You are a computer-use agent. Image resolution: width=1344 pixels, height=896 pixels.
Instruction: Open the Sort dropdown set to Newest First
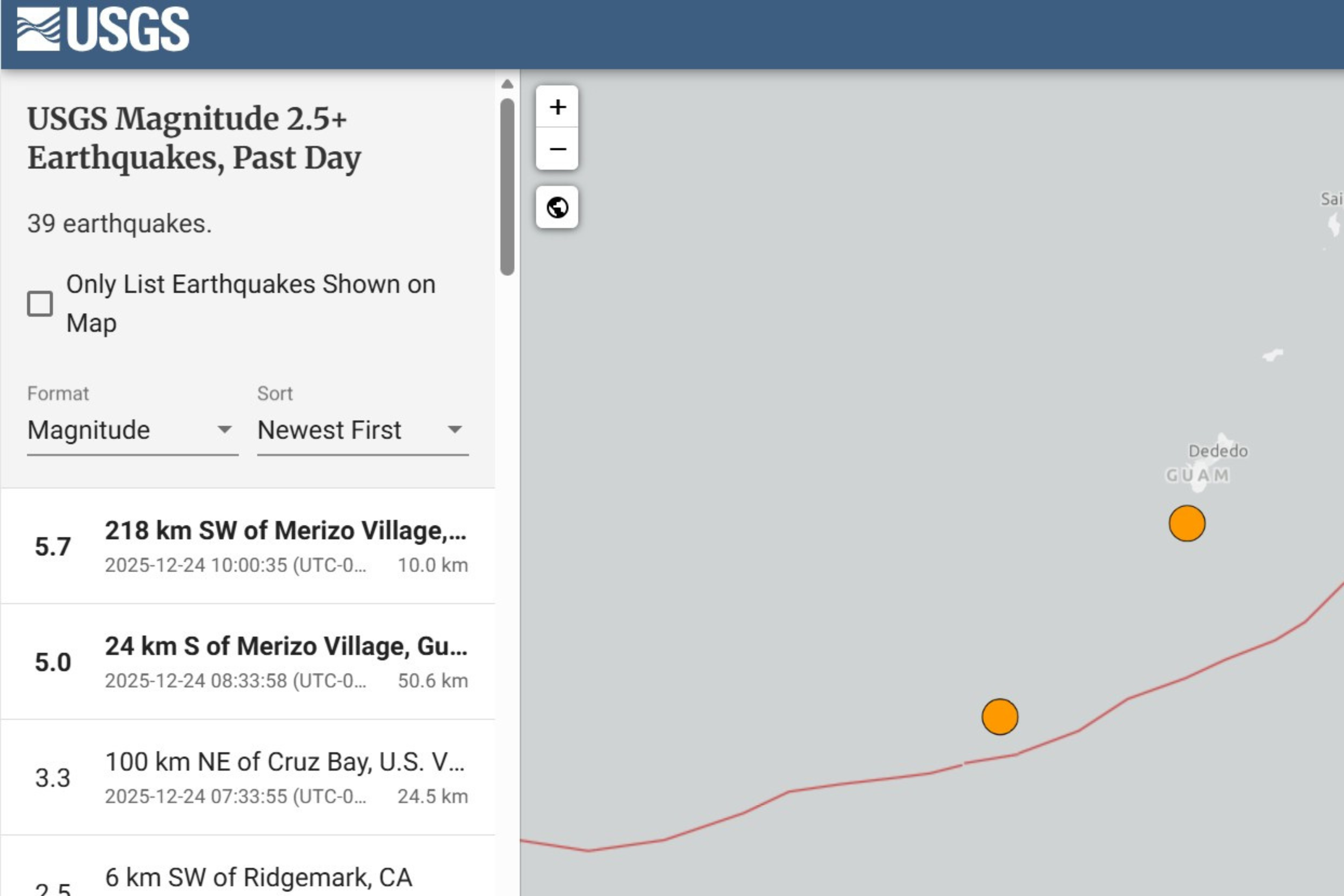point(362,430)
